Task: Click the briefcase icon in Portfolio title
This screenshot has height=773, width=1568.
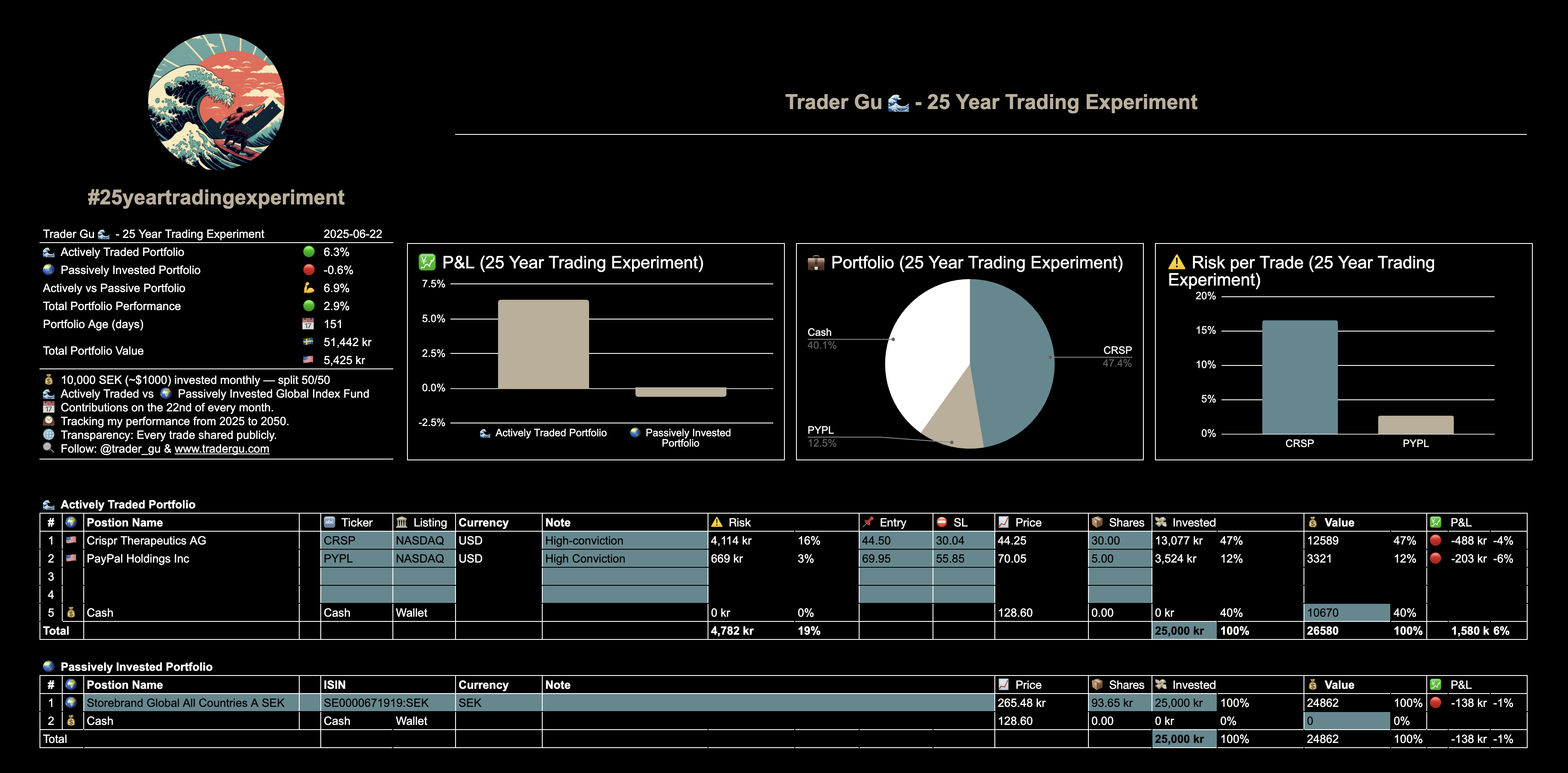Action: point(816,262)
